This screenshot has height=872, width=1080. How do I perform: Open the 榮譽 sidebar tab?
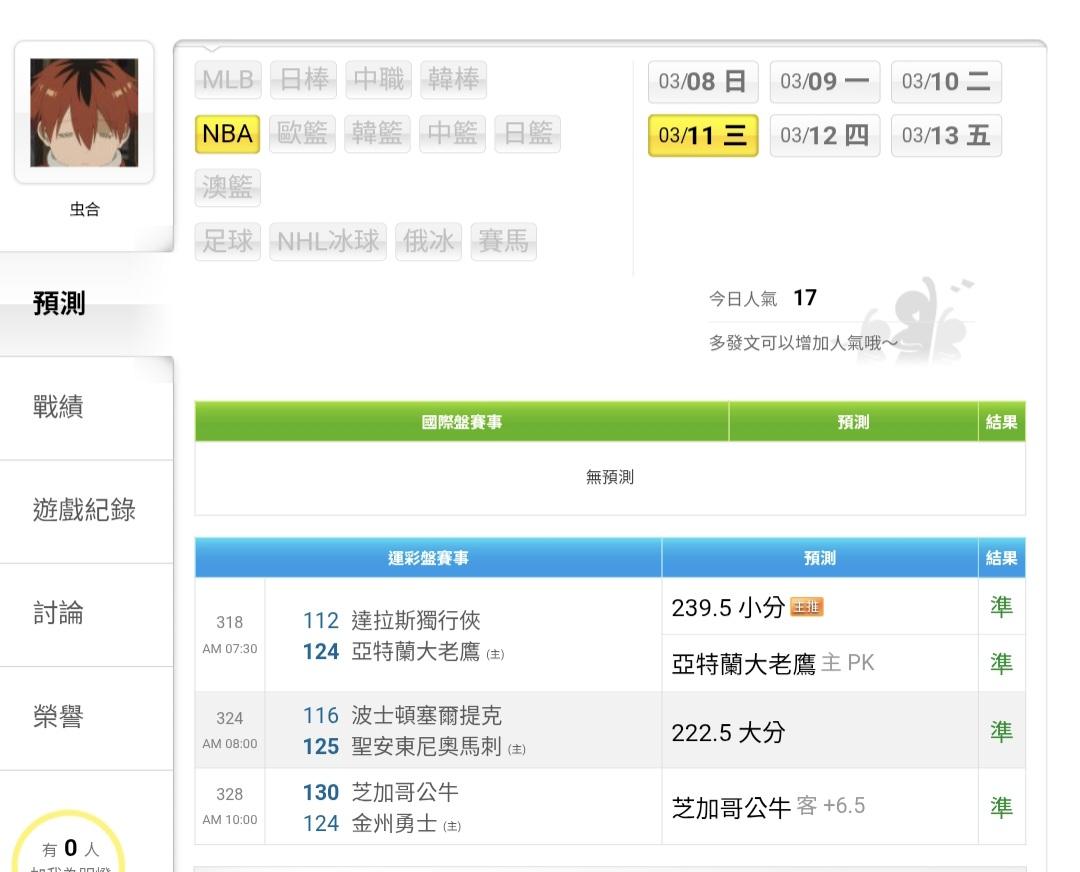[x=86, y=718]
